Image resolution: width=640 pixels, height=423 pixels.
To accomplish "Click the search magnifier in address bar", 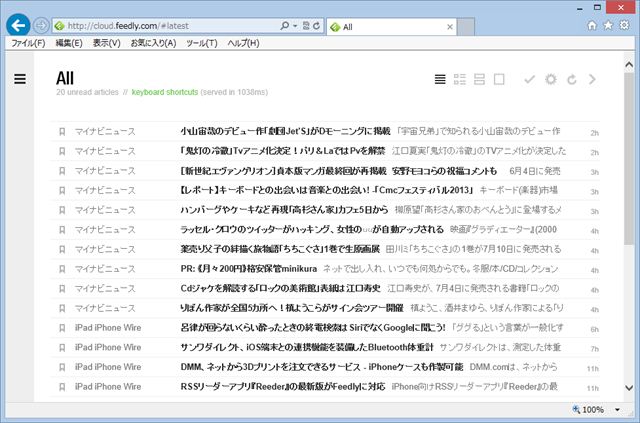I will click(x=284, y=26).
